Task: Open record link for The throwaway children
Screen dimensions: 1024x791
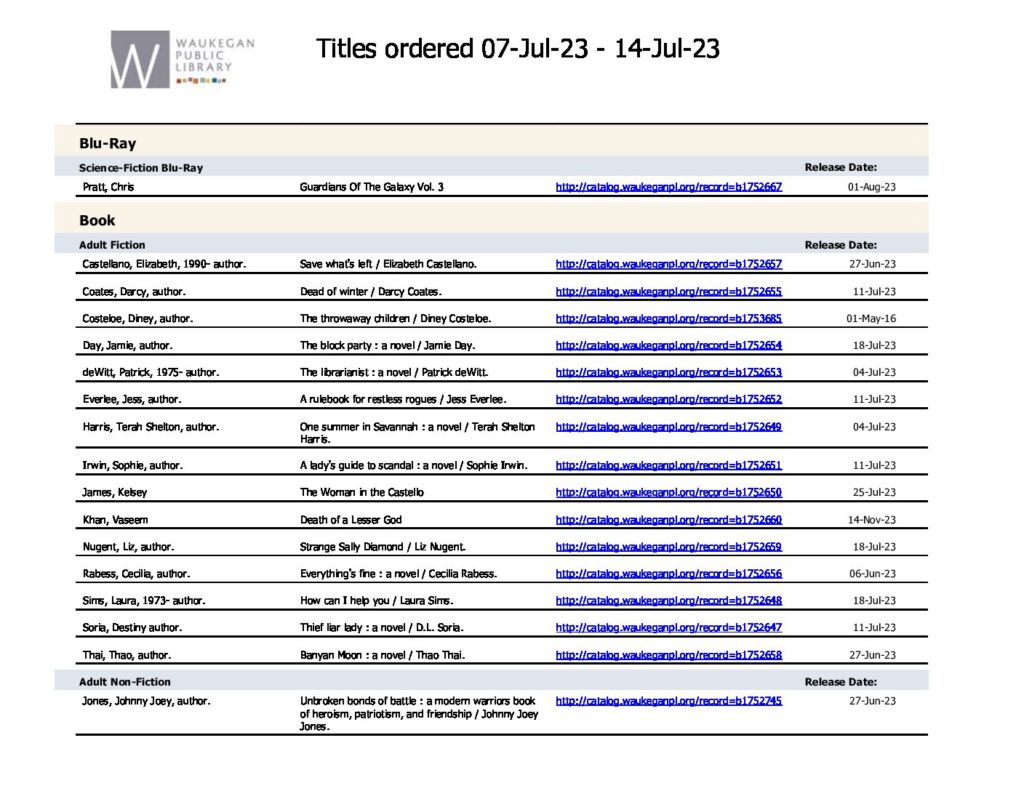Action: (669, 319)
